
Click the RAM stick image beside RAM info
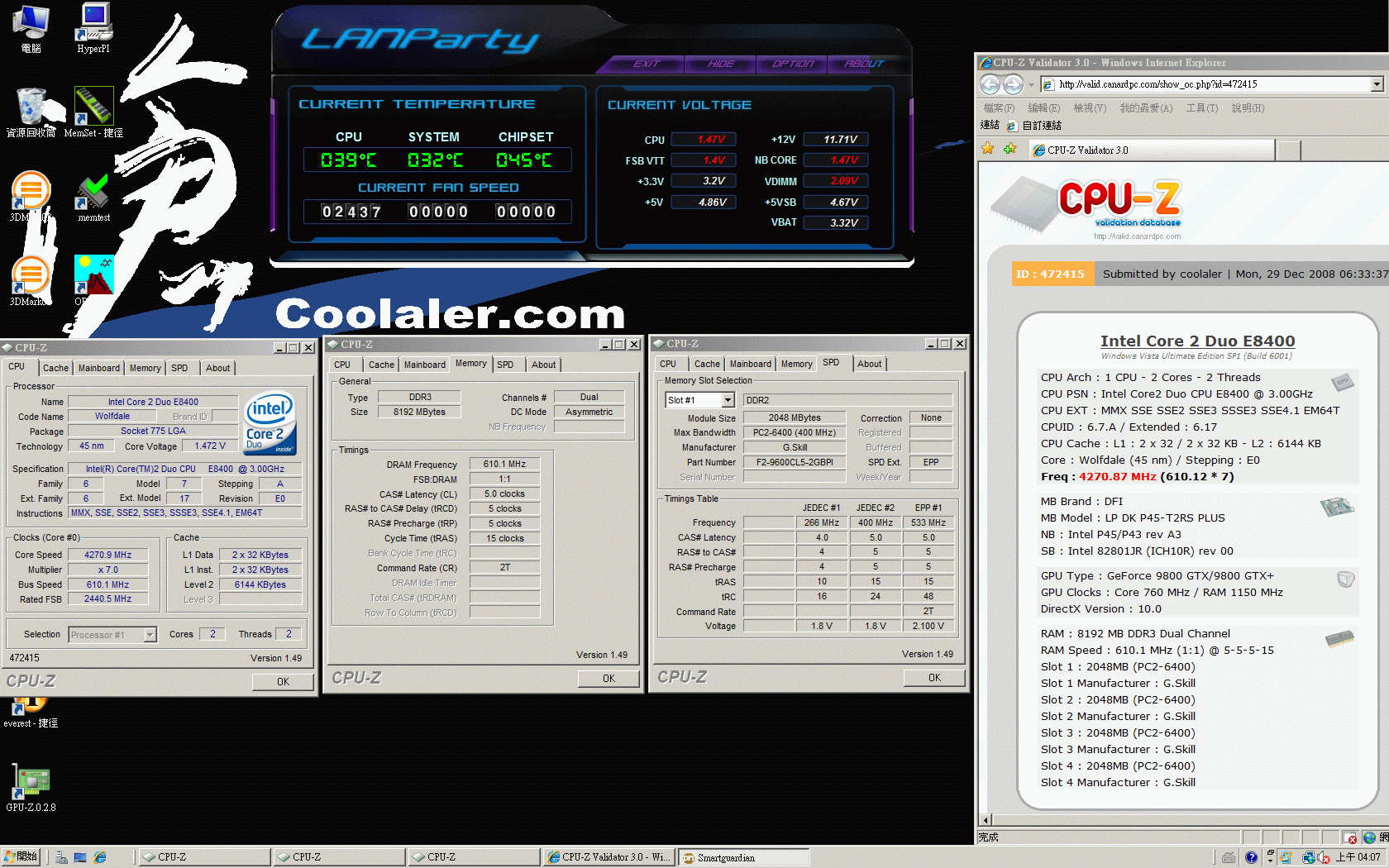(x=1339, y=637)
